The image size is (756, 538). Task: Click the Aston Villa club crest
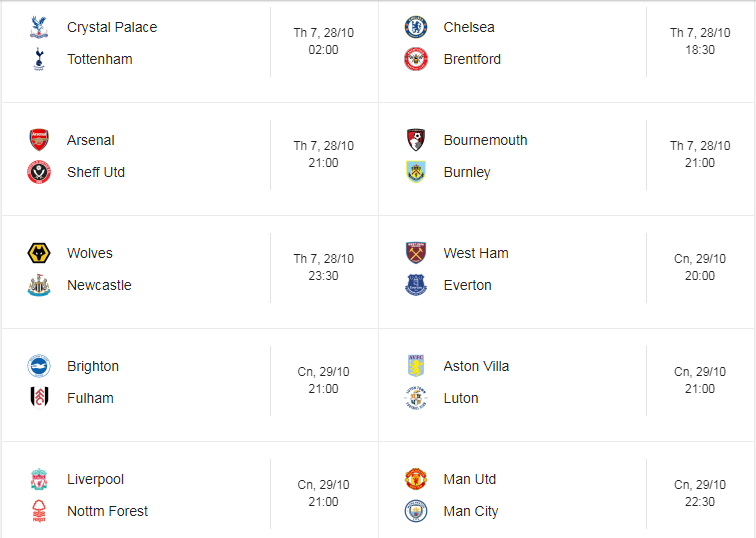416,366
